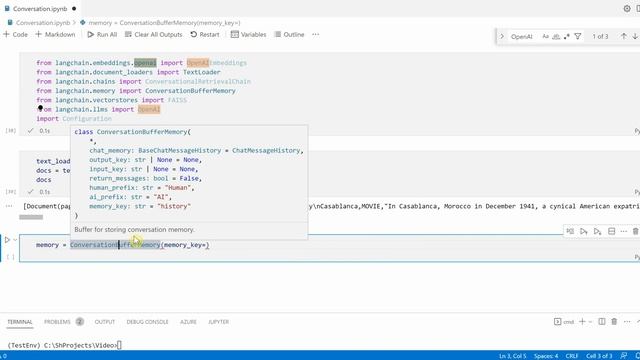Click the memory_key argument in cell
The image size is (640, 360).
[x=184, y=245]
